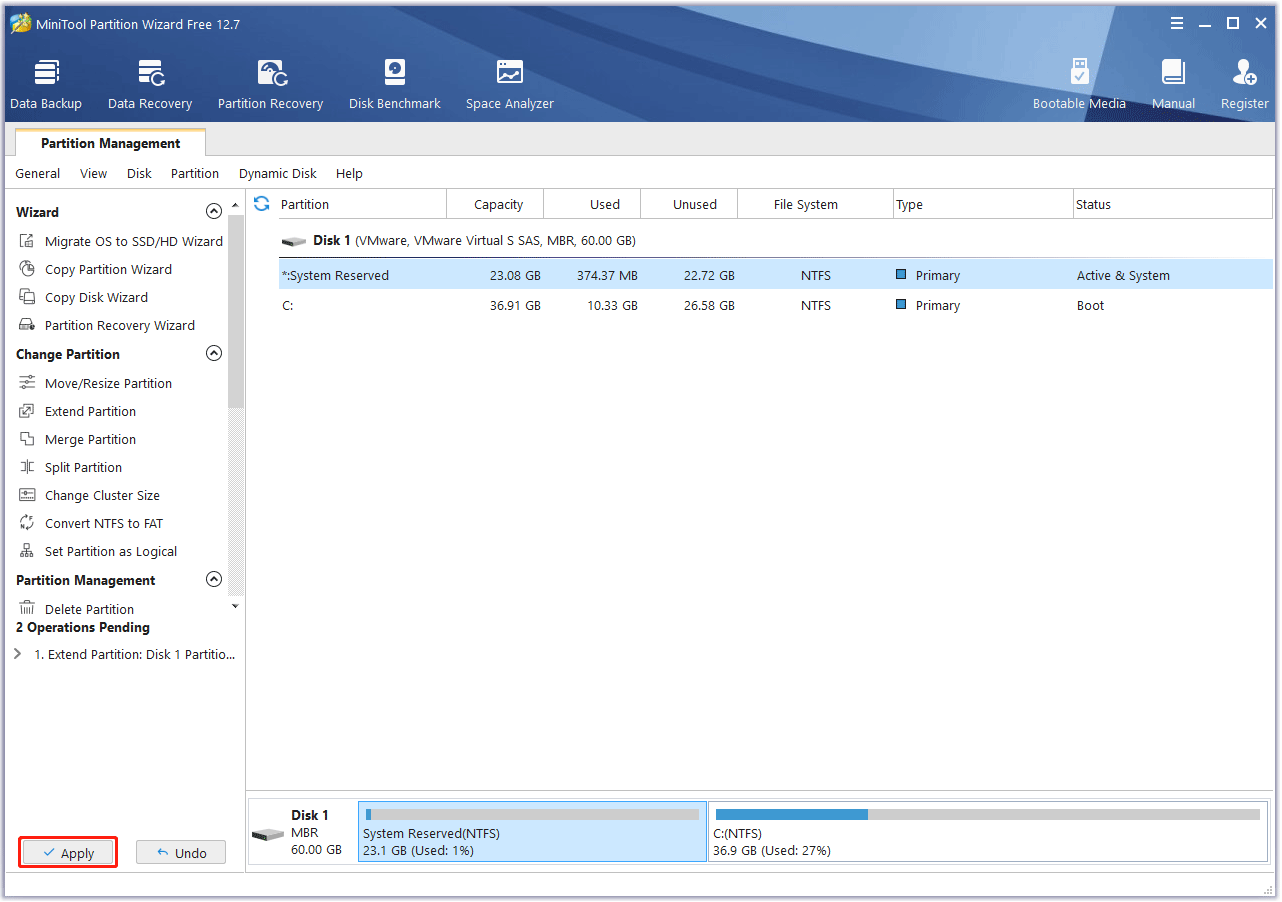Image resolution: width=1282 pixels, height=902 pixels.
Task: Switch to the Partition Management tab
Action: (109, 143)
